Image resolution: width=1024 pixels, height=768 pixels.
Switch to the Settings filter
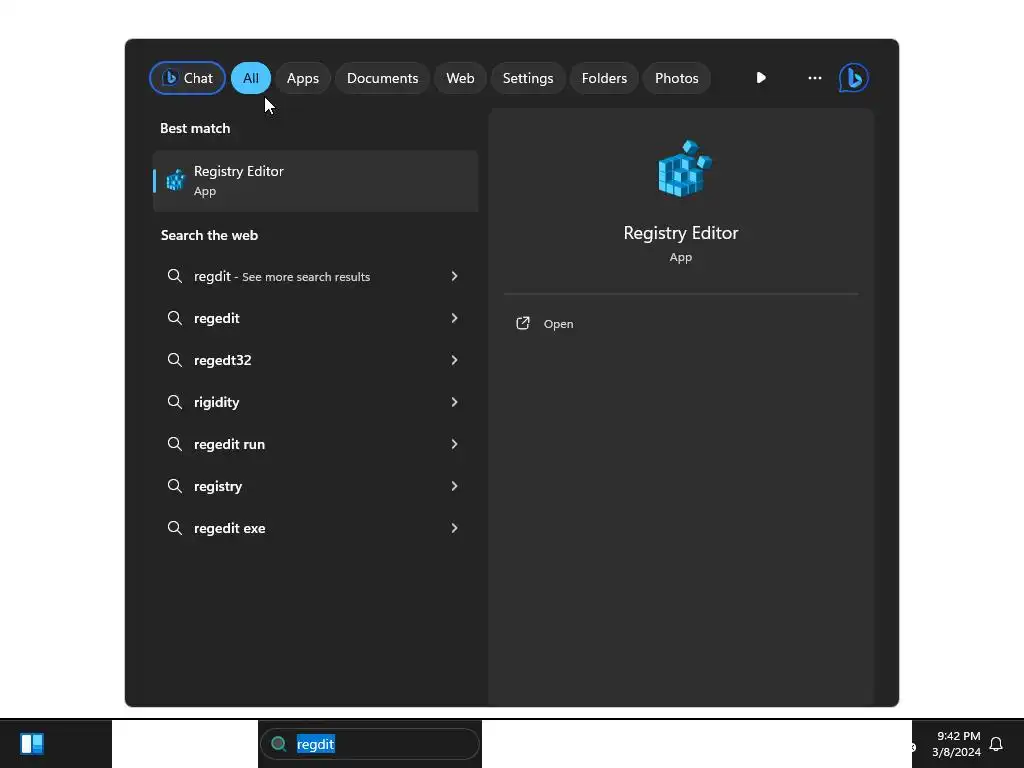(x=528, y=78)
